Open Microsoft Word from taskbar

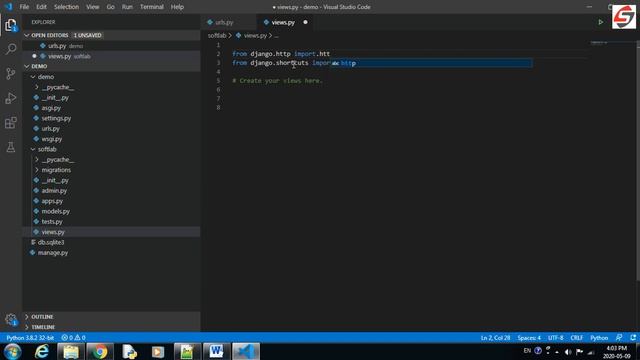[216, 351]
